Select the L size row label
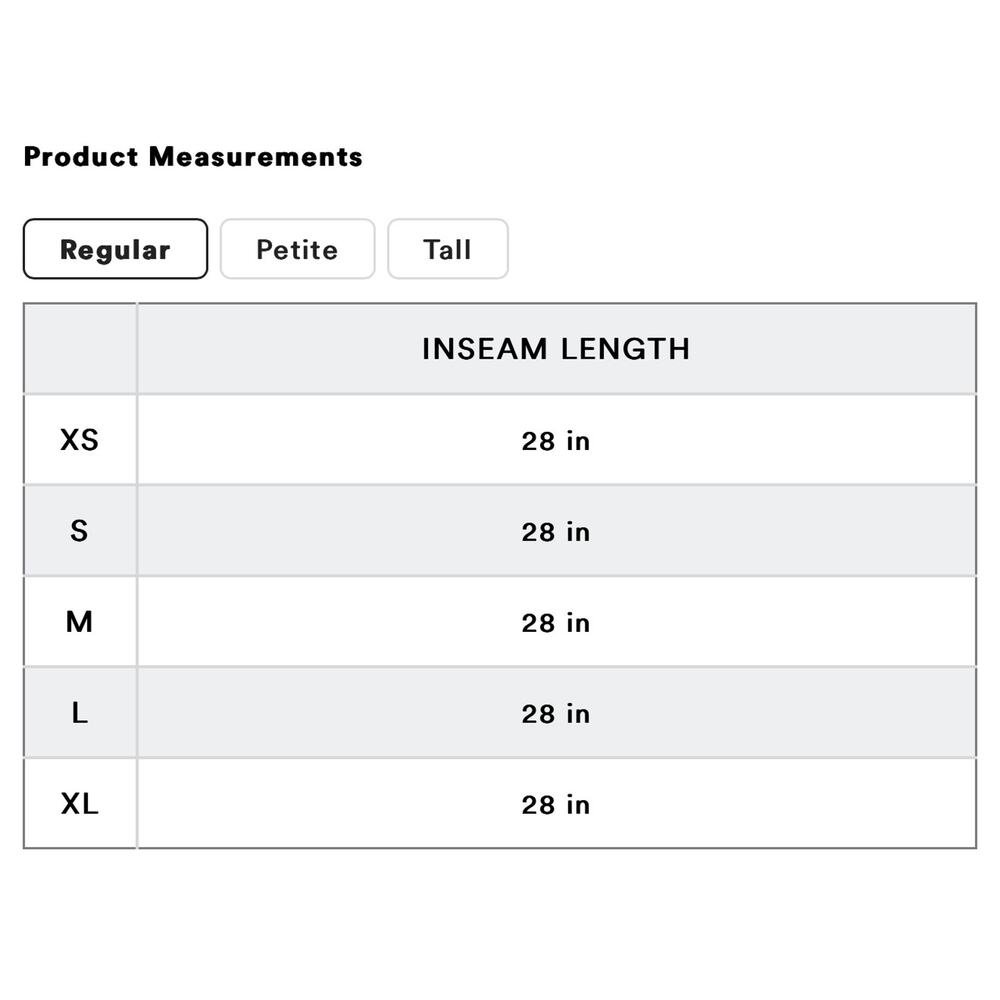 point(80,713)
